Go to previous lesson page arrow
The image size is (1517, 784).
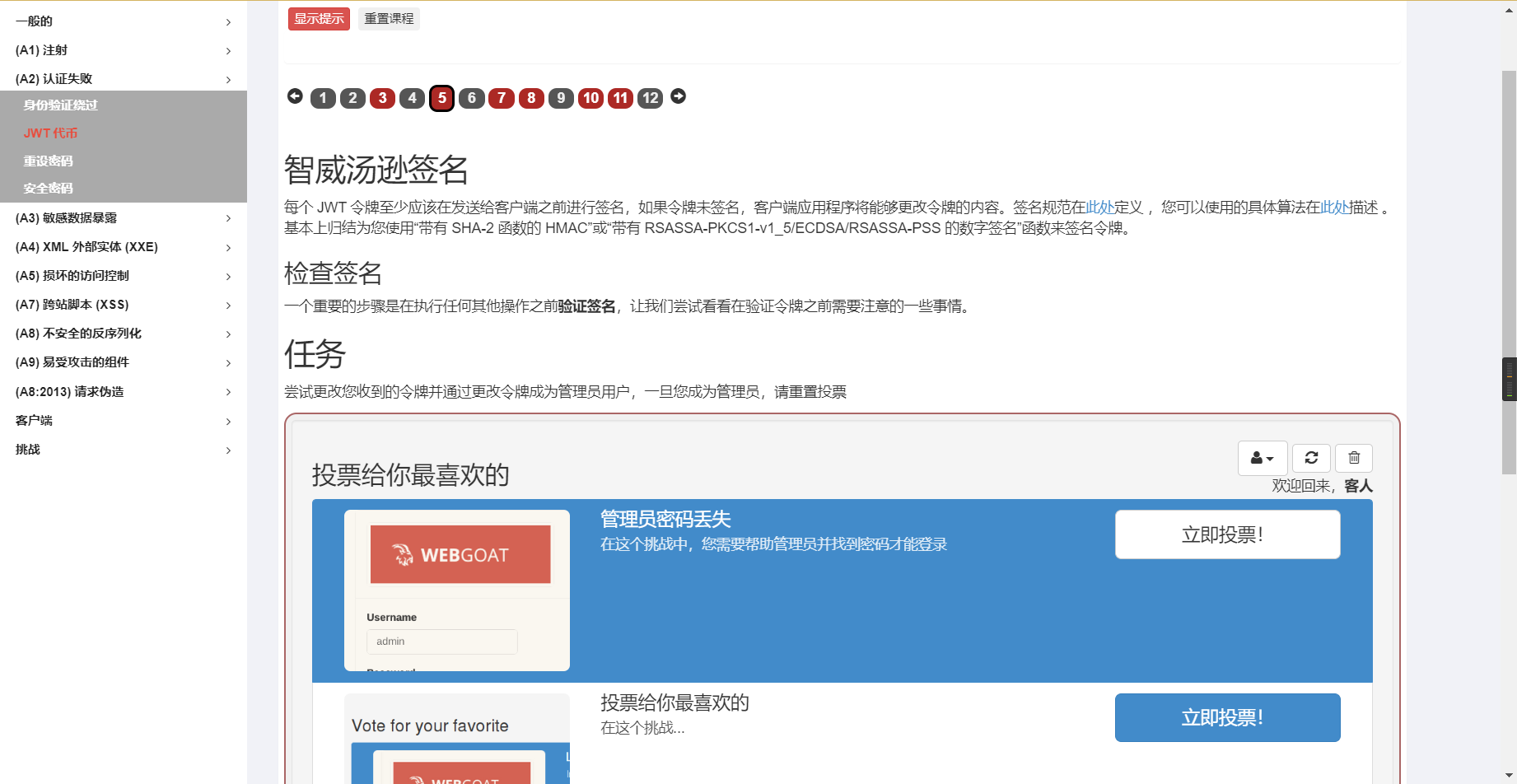[295, 96]
